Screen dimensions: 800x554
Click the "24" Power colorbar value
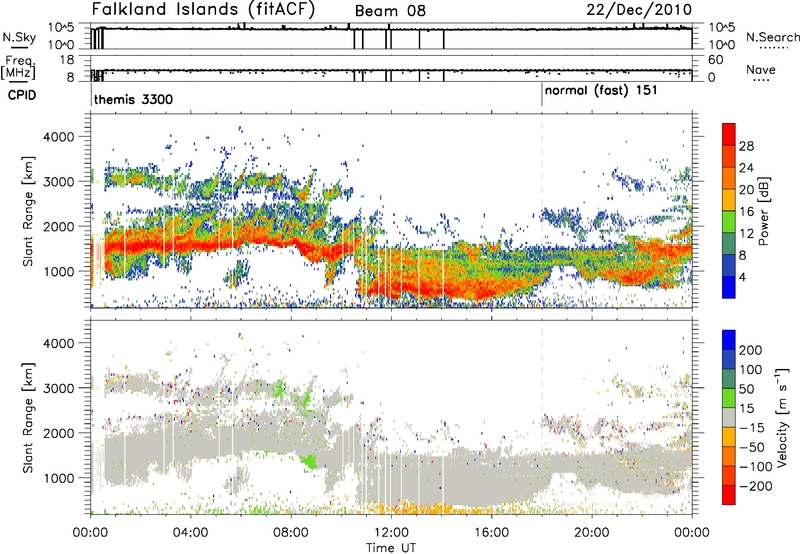coord(746,168)
